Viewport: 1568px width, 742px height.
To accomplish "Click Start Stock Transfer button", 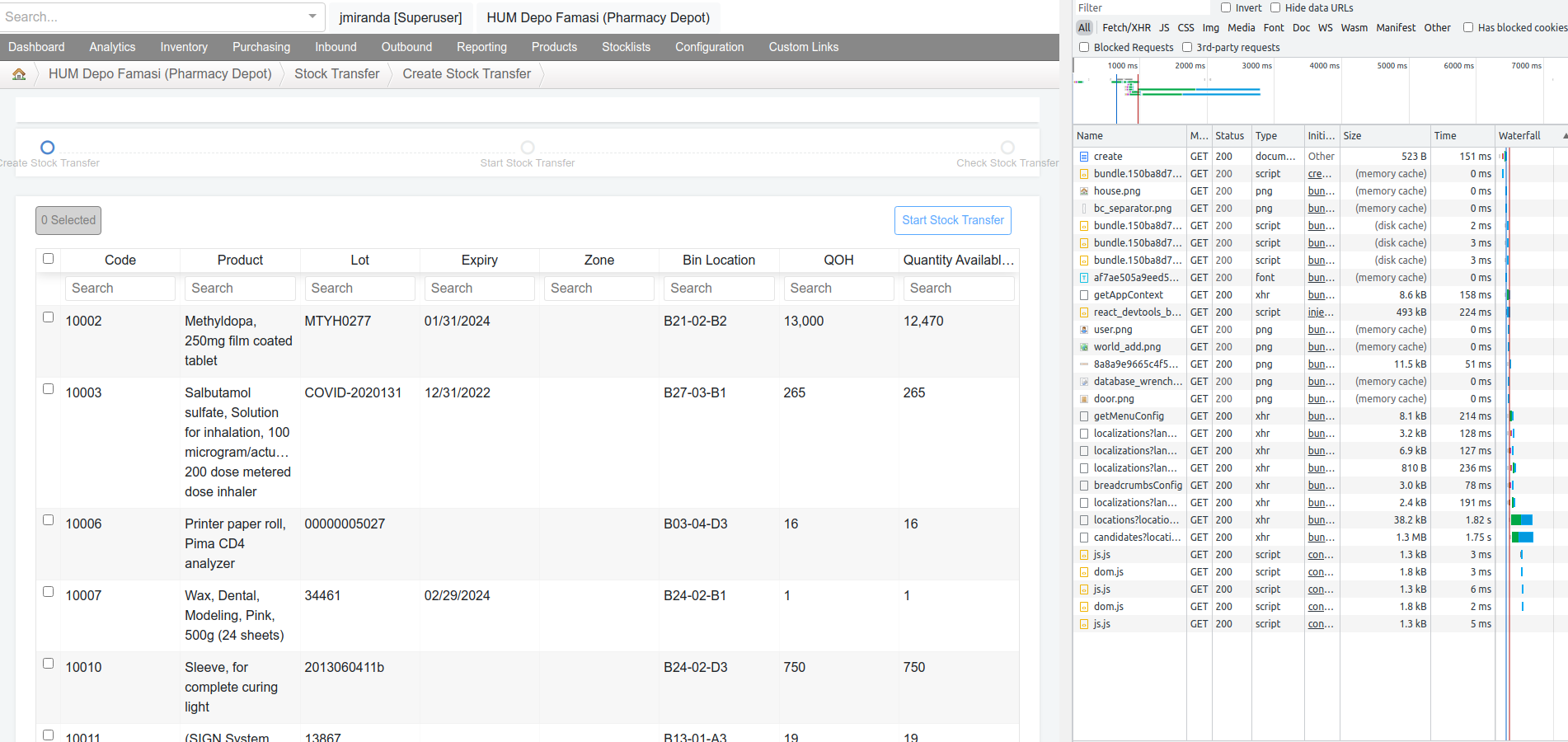I will coord(953,220).
